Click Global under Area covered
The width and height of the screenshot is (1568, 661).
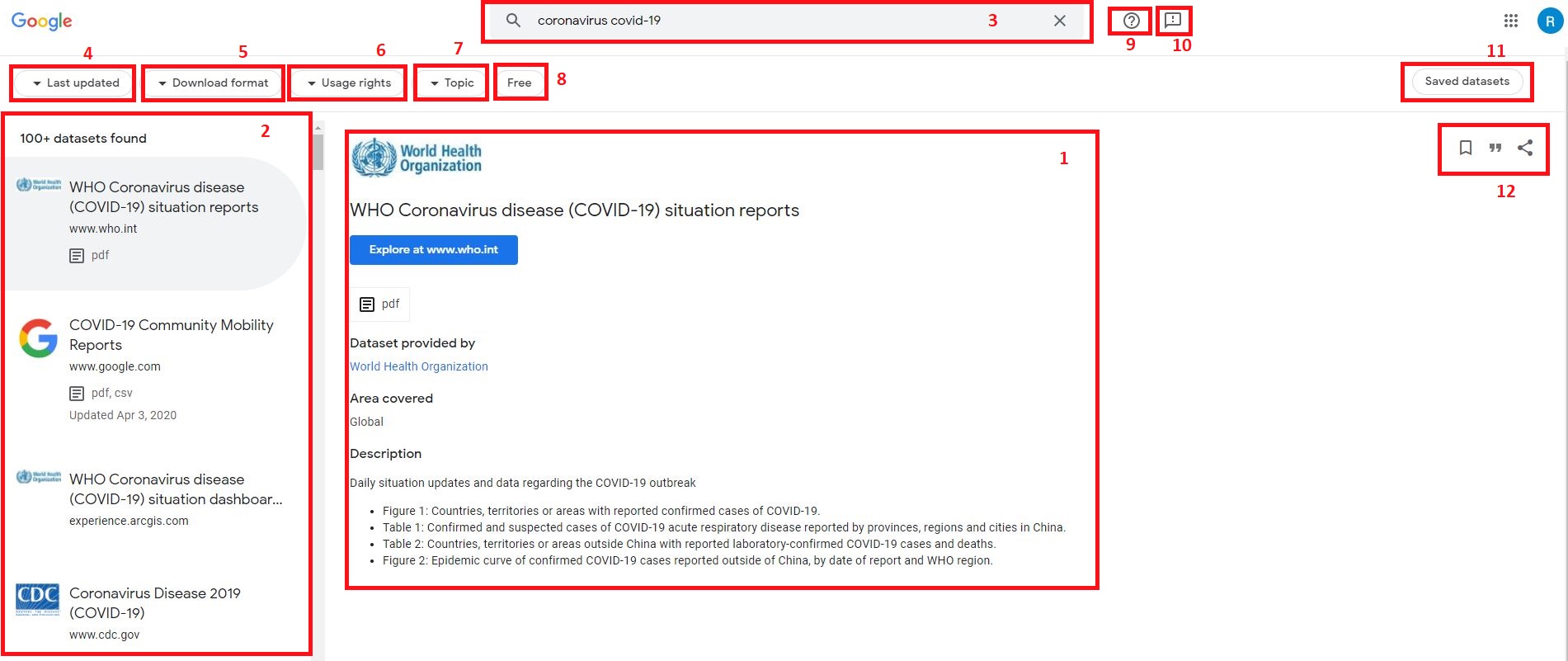pos(366,422)
